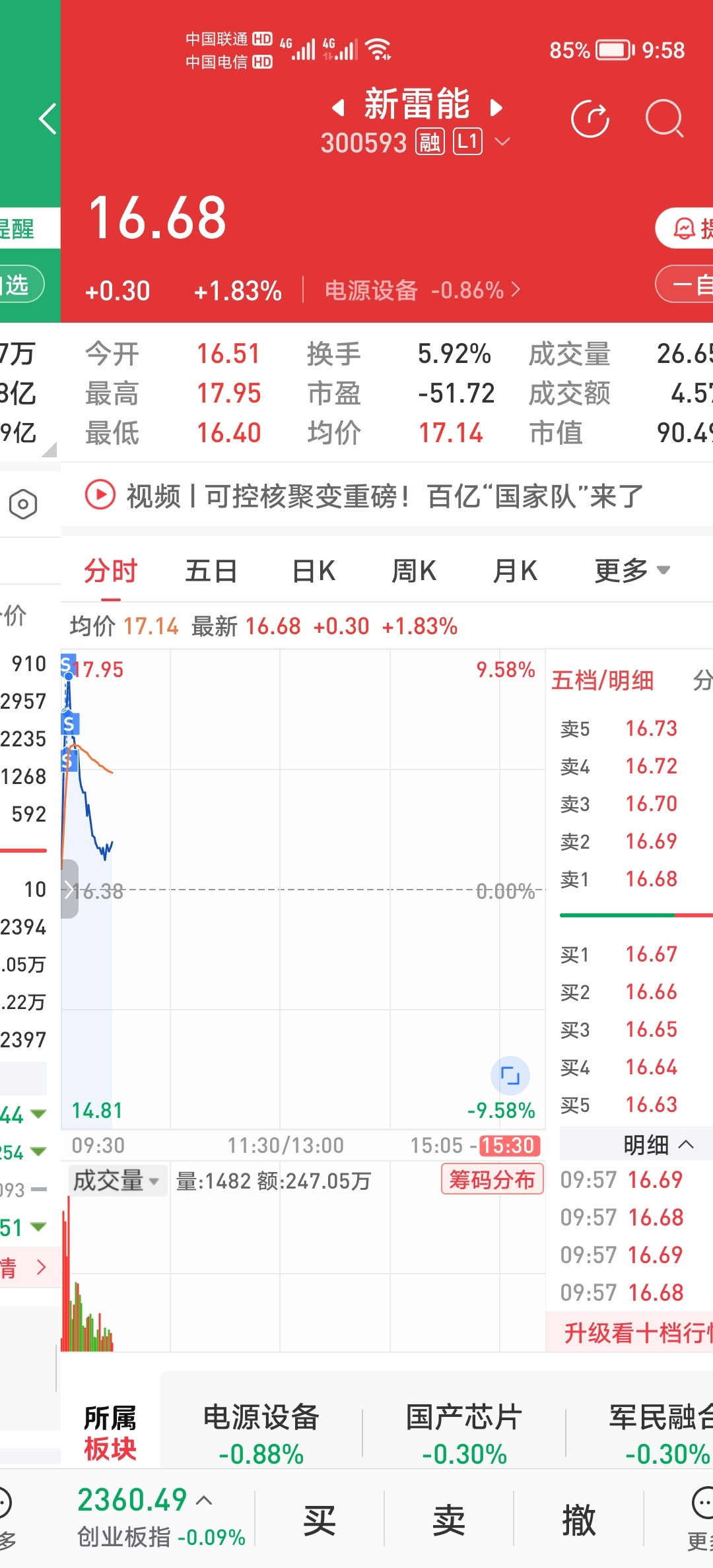
Task: Tap Wi-Fi icon in status bar
Action: coord(378,49)
